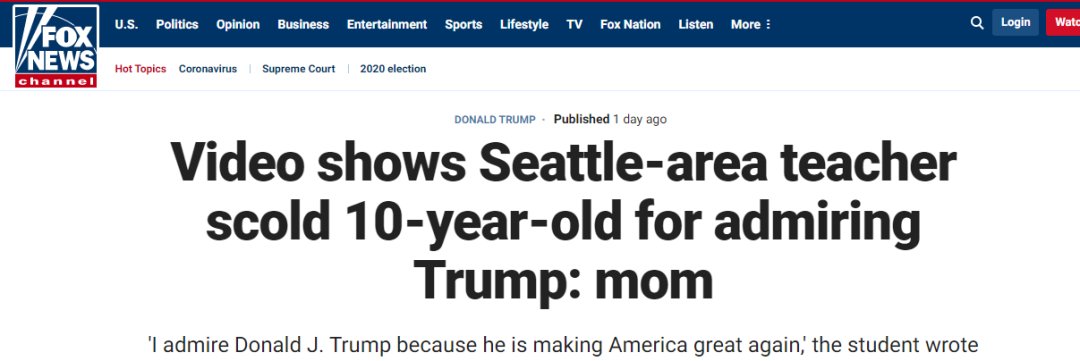Expand the More menu dots
The width and height of the screenshot is (1080, 361).
click(x=768, y=24)
